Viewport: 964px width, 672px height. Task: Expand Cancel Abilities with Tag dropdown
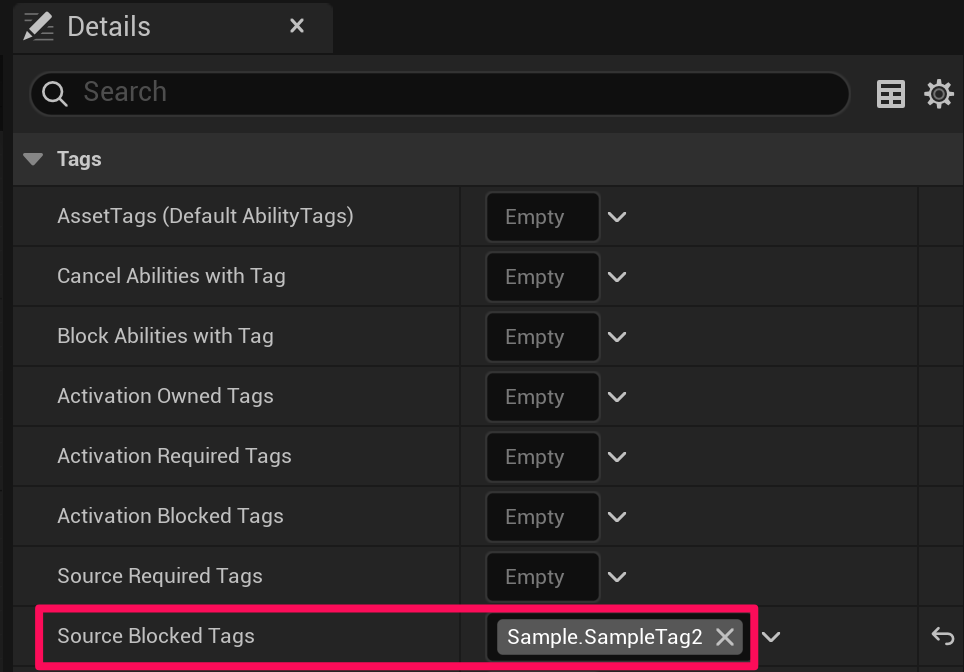(x=617, y=277)
